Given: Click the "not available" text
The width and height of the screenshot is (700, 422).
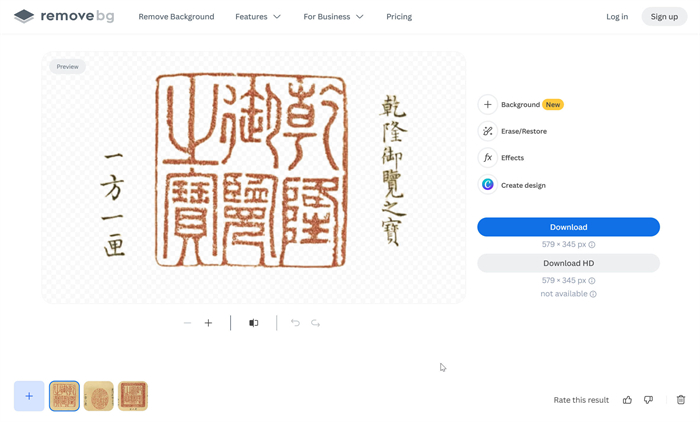Looking at the screenshot, I should click(x=564, y=294).
